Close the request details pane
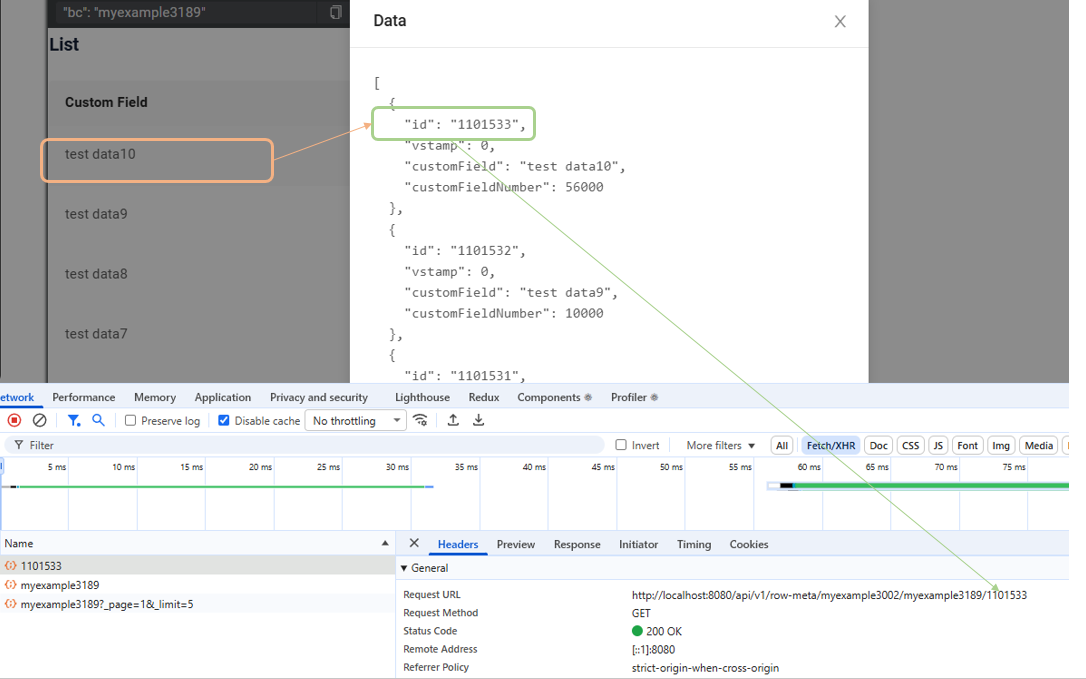 [x=414, y=543]
